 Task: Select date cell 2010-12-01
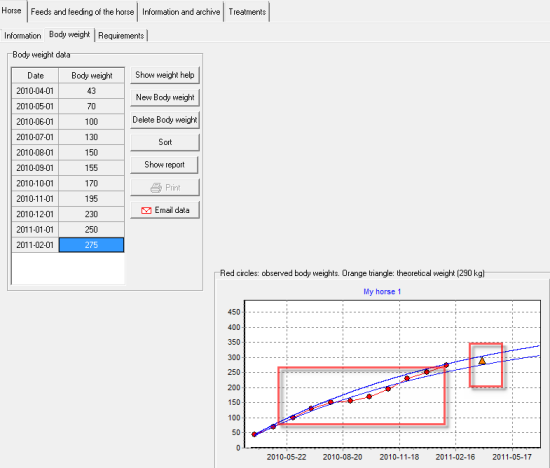pyautogui.click(x=35, y=214)
